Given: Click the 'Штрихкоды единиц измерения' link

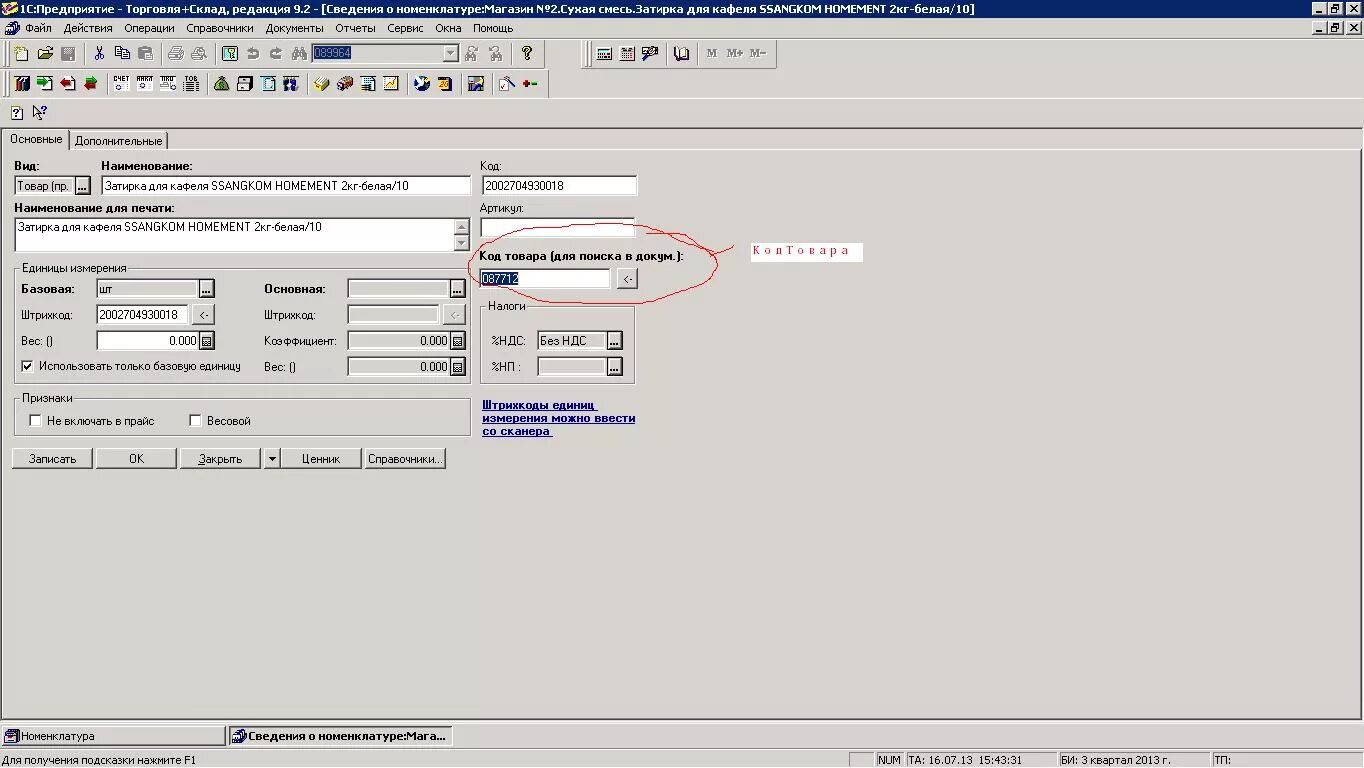Looking at the screenshot, I should [x=558, y=418].
